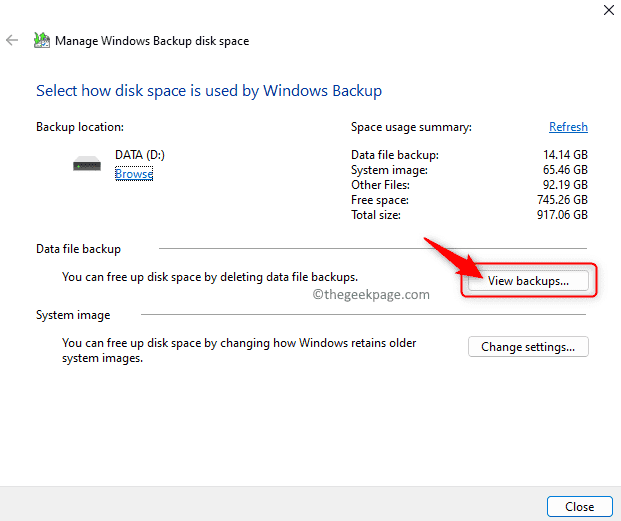621x521 pixels.
Task: Open Change settings for system image
Action: (528, 347)
